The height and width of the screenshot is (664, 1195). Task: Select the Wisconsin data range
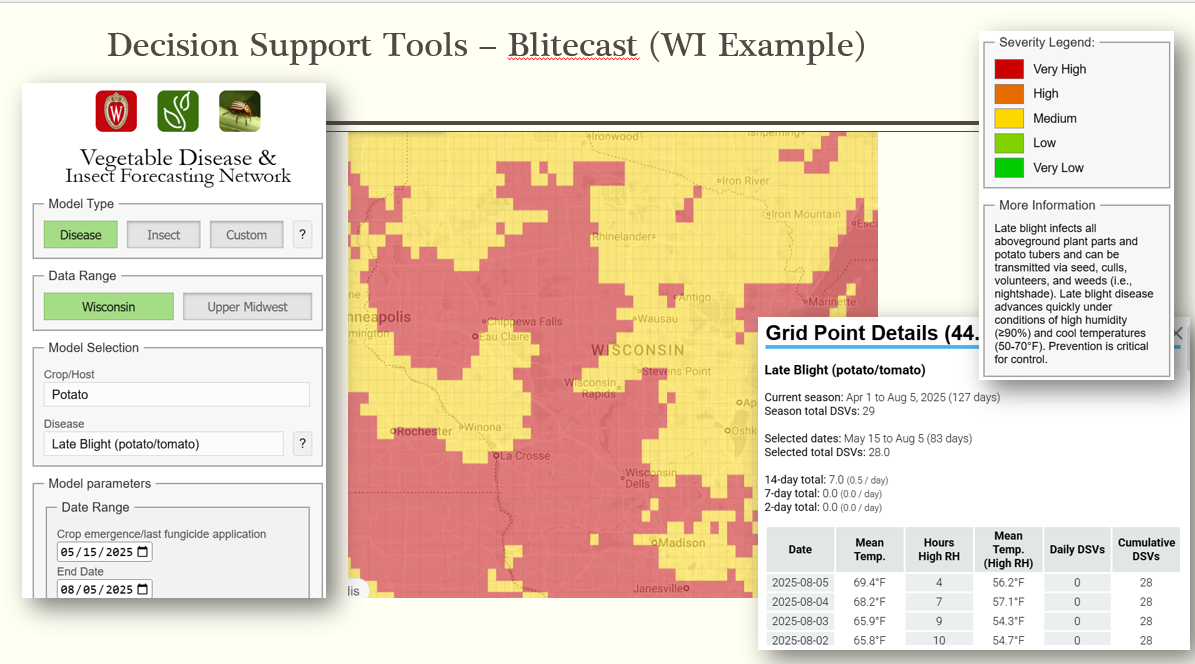point(108,307)
